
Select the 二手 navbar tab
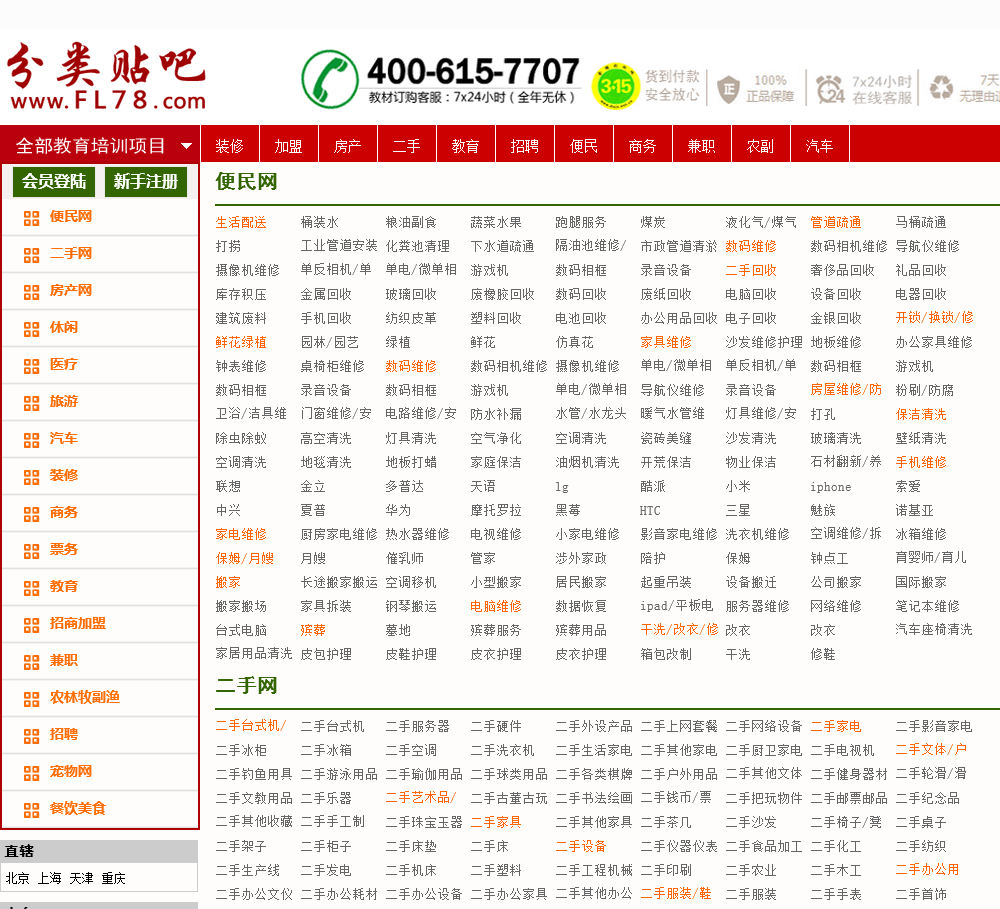tap(406, 145)
